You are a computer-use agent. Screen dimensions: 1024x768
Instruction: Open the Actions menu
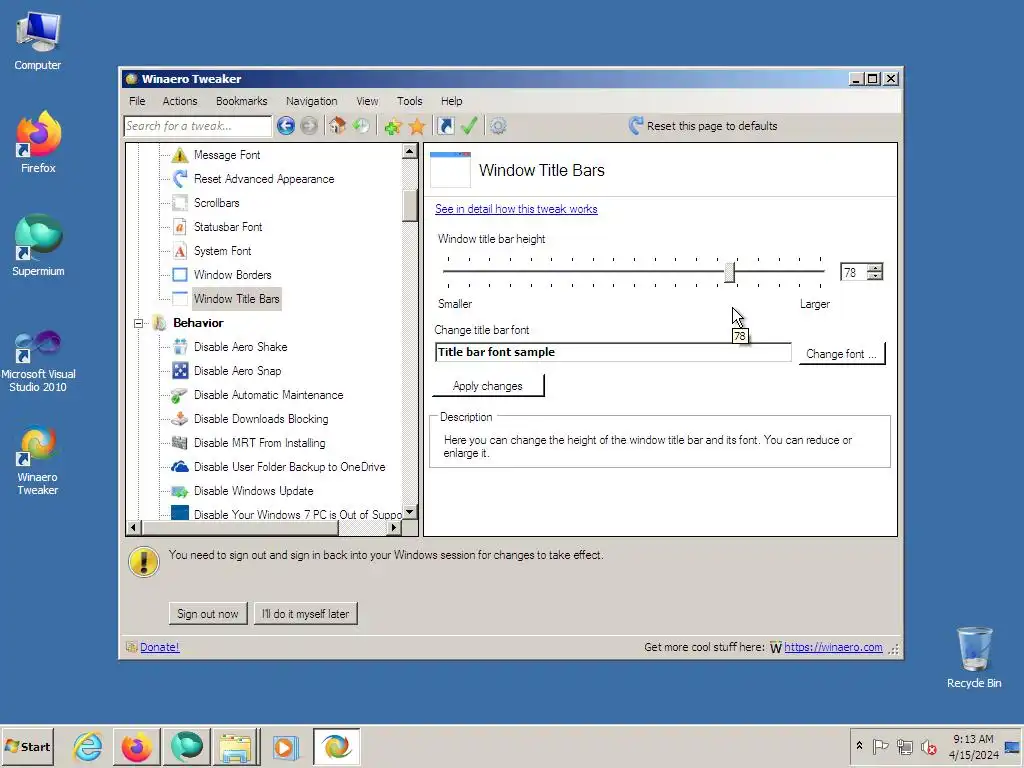[x=180, y=101]
